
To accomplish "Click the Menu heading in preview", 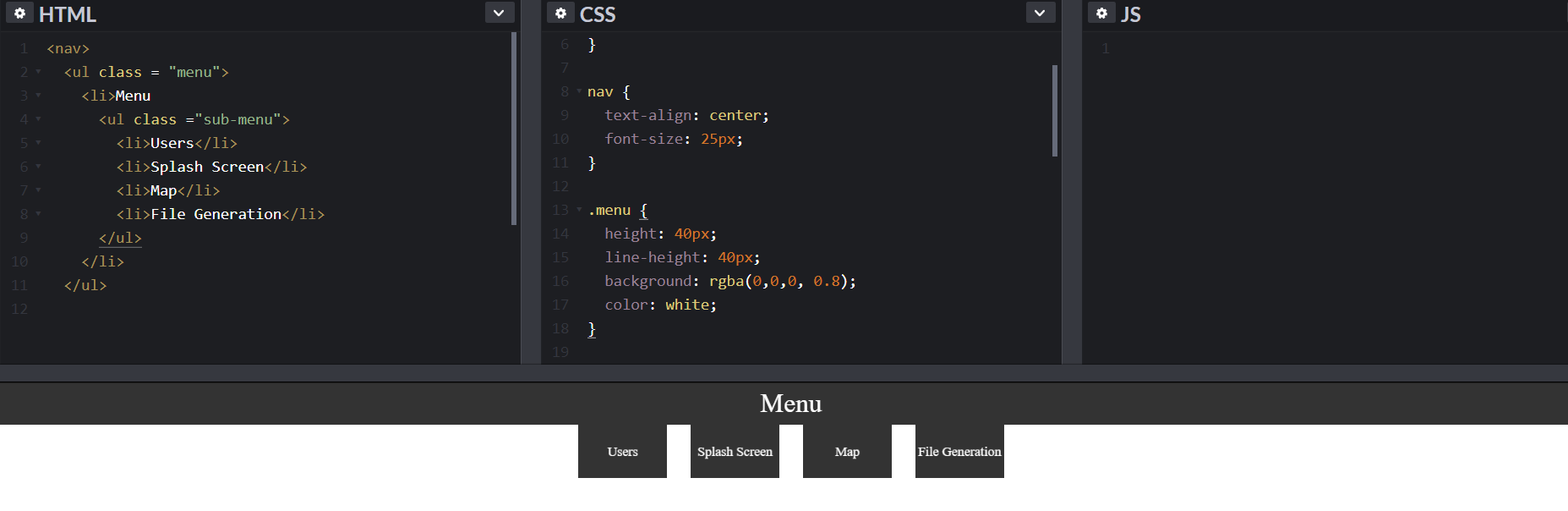I will (790, 404).
